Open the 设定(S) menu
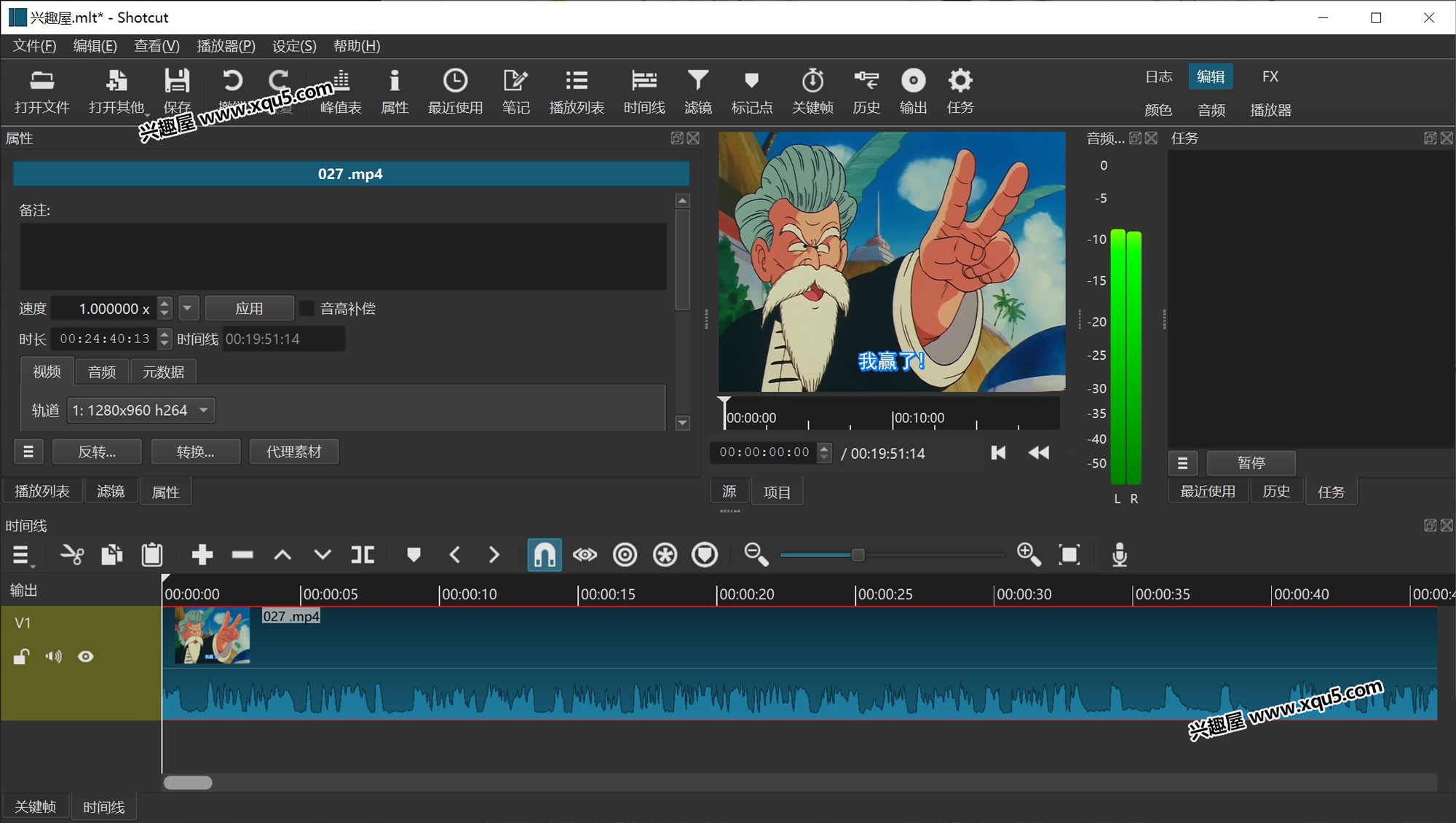 [294, 46]
